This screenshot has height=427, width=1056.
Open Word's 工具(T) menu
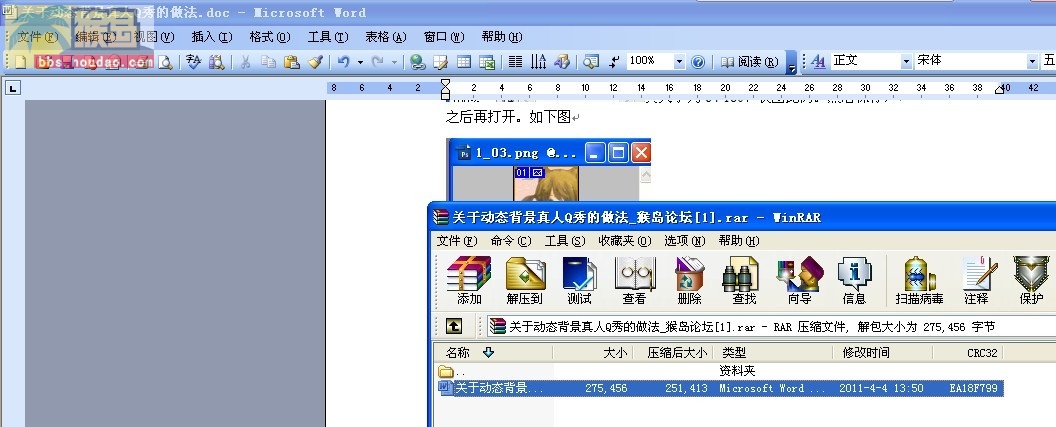pyautogui.click(x=328, y=36)
